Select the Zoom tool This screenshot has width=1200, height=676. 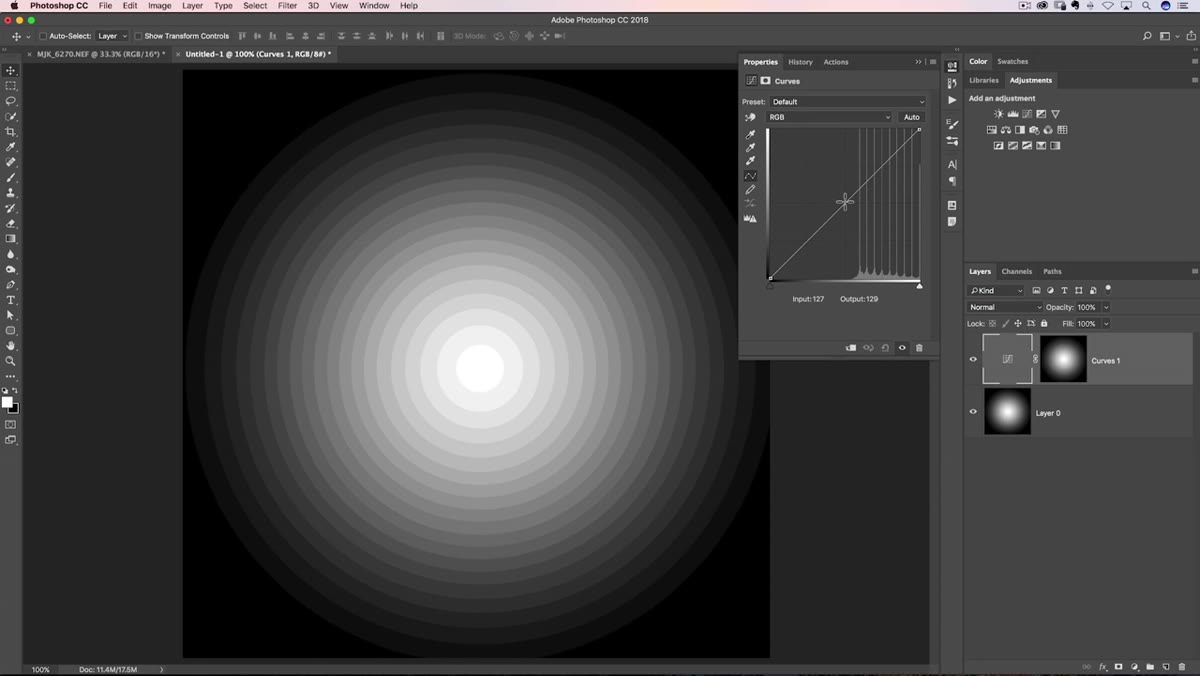[11, 361]
